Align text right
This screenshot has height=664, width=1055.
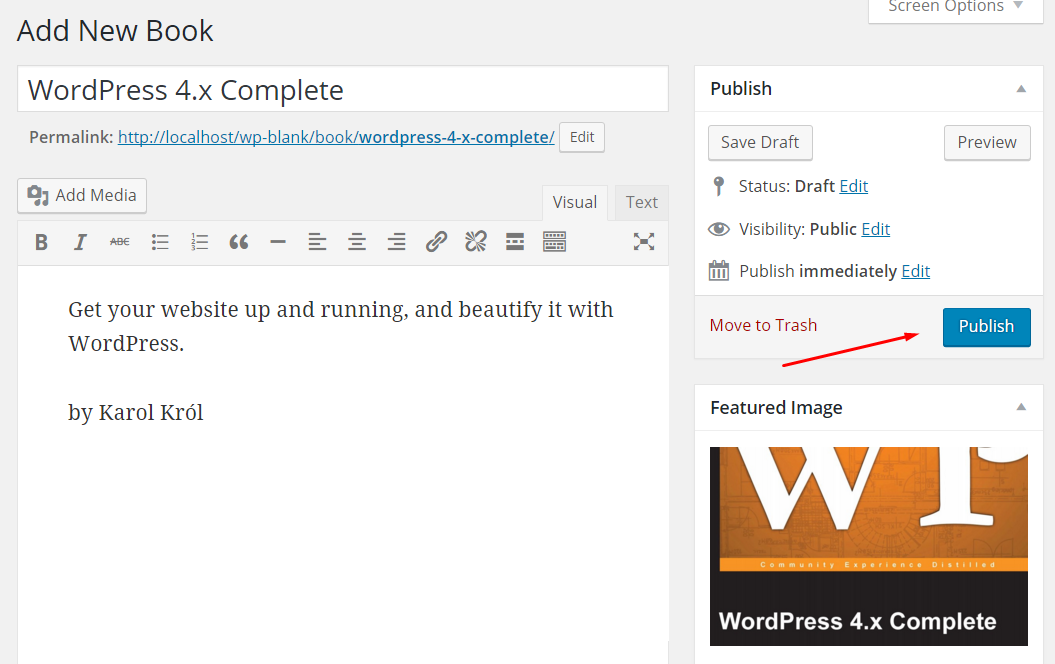pyautogui.click(x=396, y=242)
